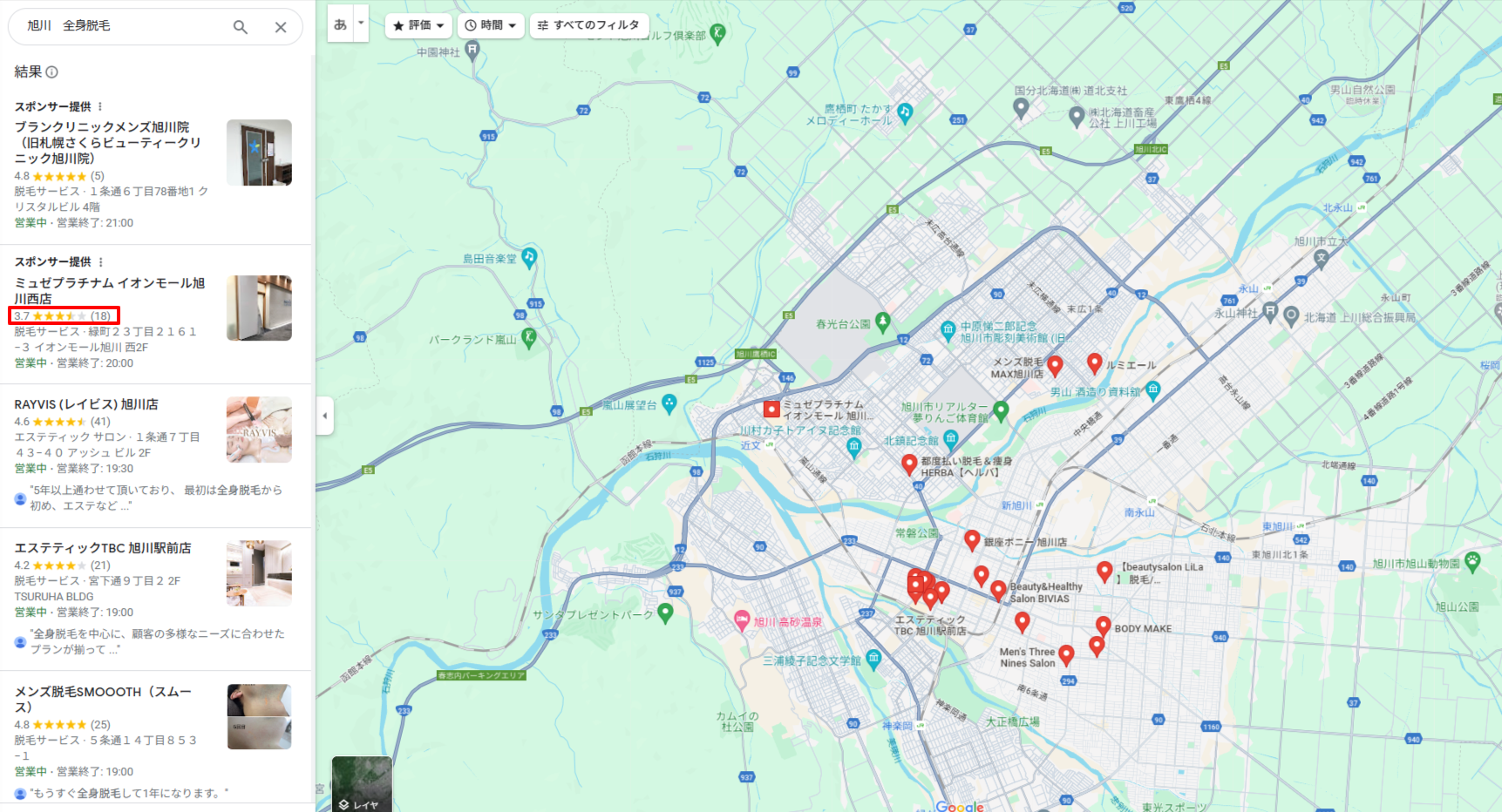Click the search magnifier icon
The height and width of the screenshot is (812, 1502).
point(241,27)
